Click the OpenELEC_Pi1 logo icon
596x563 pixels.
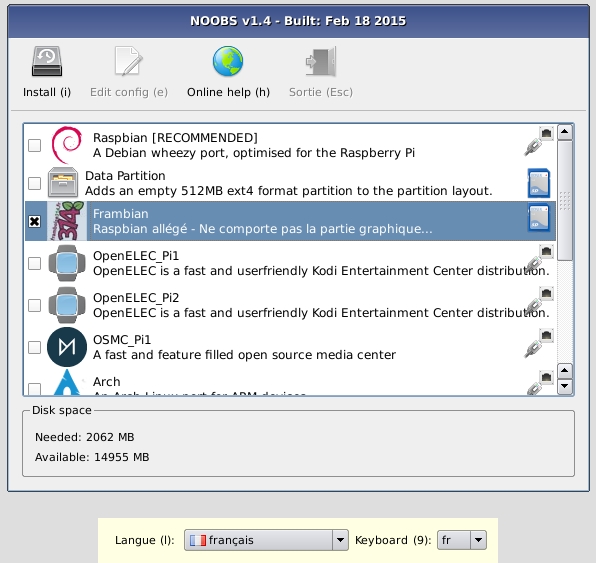click(67, 263)
